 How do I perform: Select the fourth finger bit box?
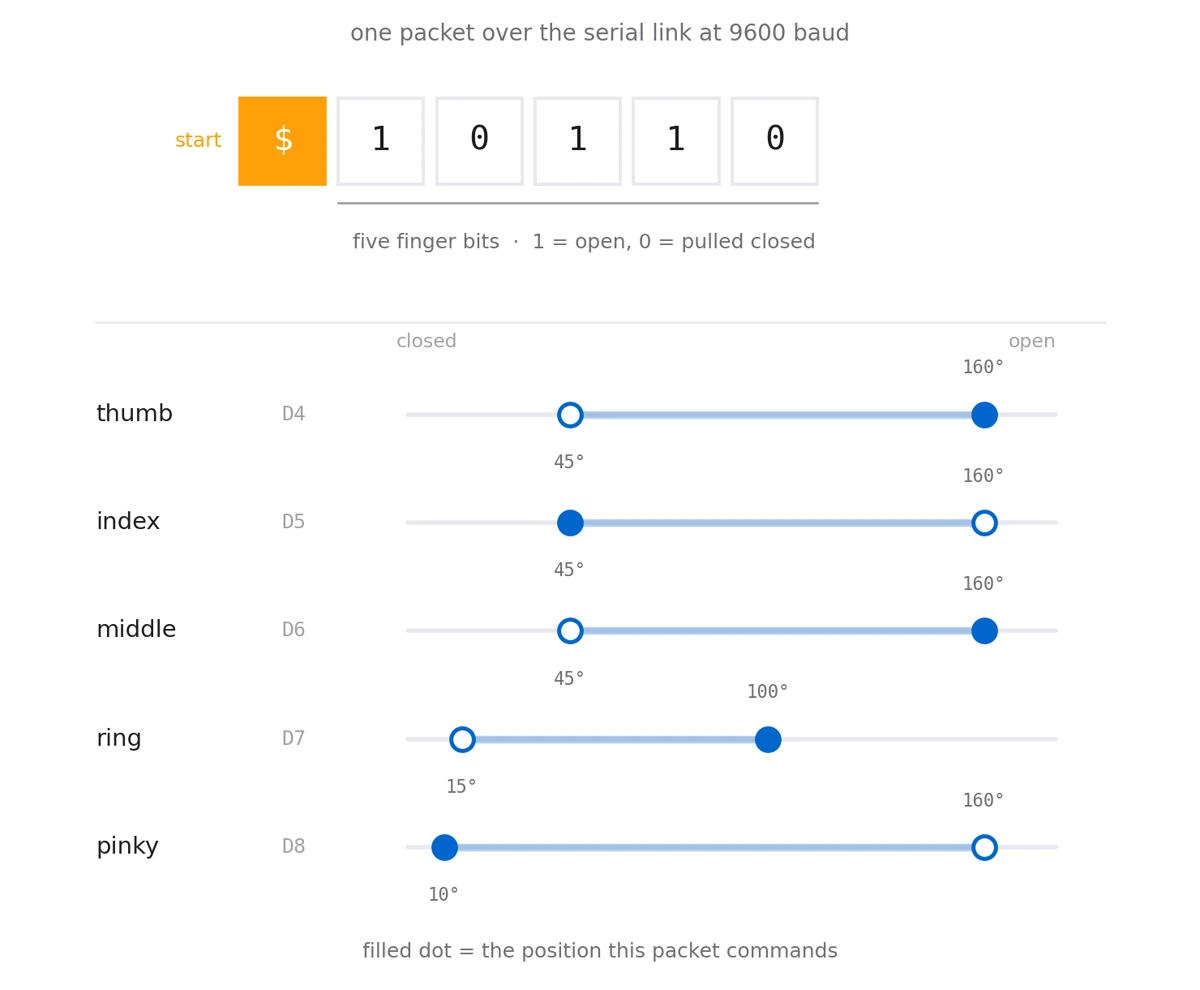(676, 141)
